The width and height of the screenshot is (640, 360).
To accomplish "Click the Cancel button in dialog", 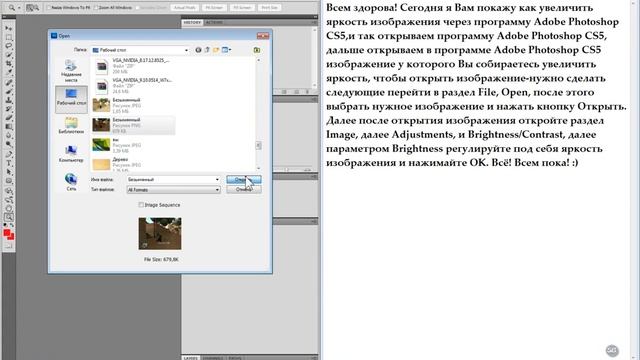I will click(244, 189).
